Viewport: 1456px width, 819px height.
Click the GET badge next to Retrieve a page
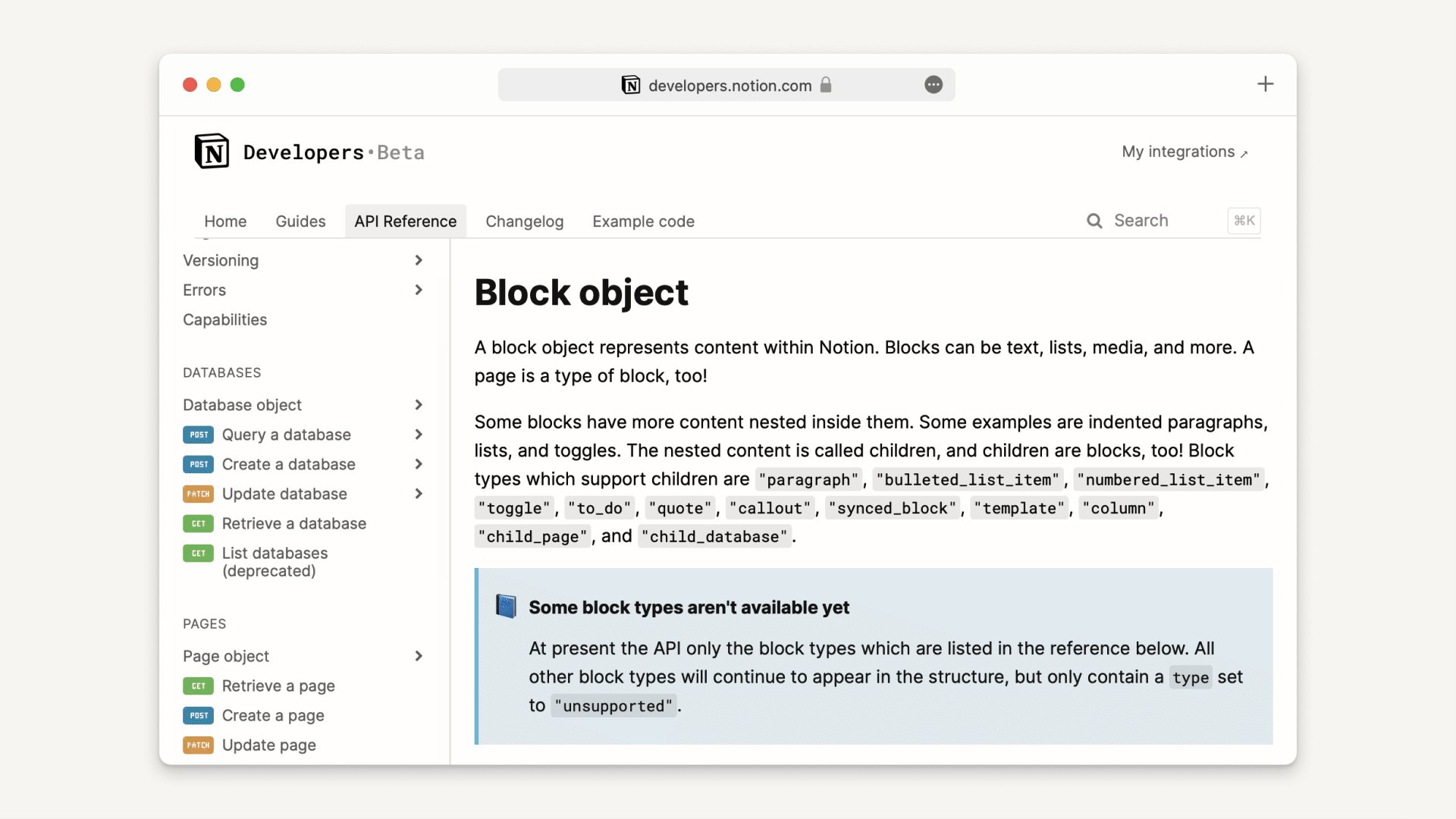tap(197, 686)
